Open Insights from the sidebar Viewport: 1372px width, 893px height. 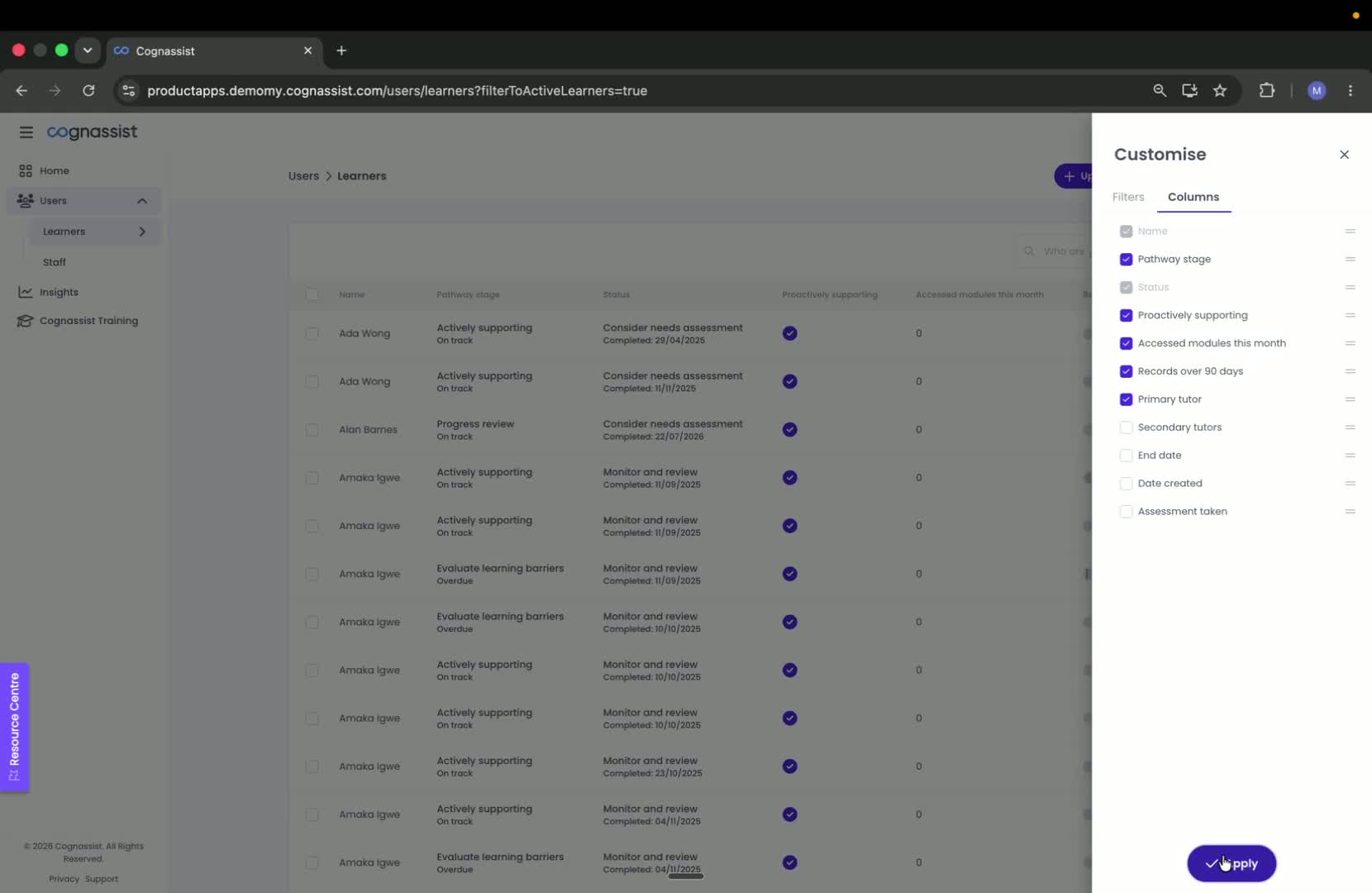tap(59, 293)
